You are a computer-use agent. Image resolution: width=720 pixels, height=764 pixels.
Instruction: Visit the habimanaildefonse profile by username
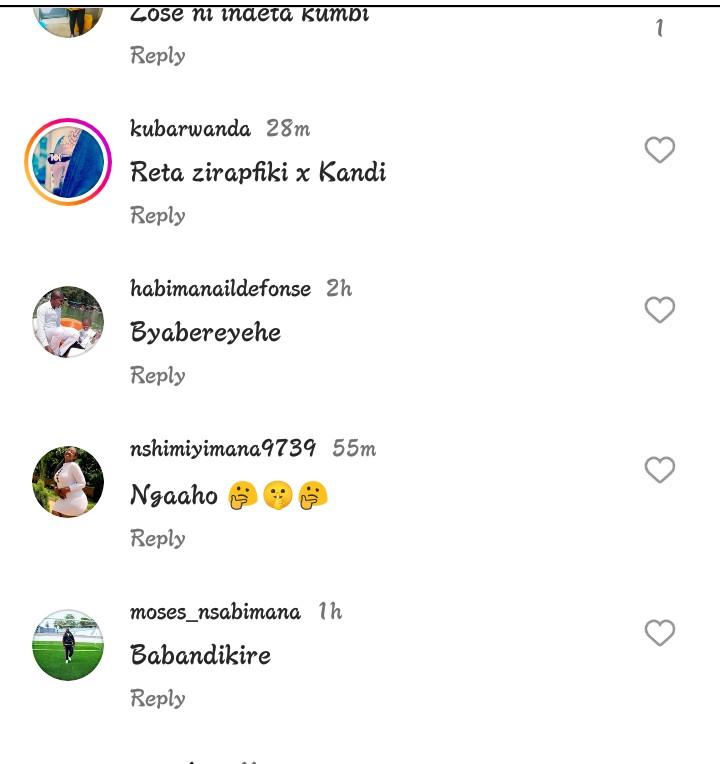click(x=220, y=289)
